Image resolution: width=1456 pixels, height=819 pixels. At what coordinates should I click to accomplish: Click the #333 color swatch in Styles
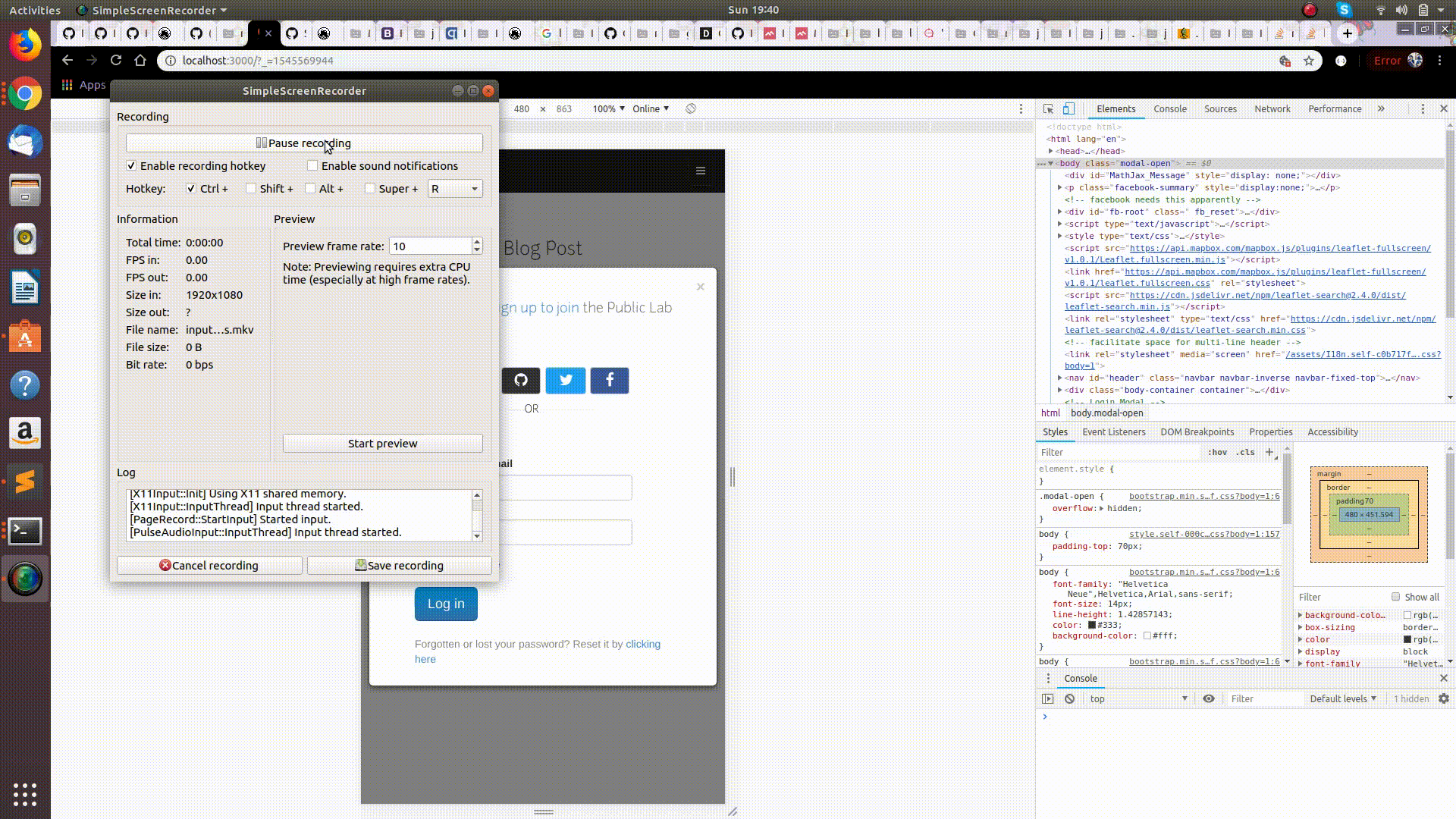coord(1090,624)
